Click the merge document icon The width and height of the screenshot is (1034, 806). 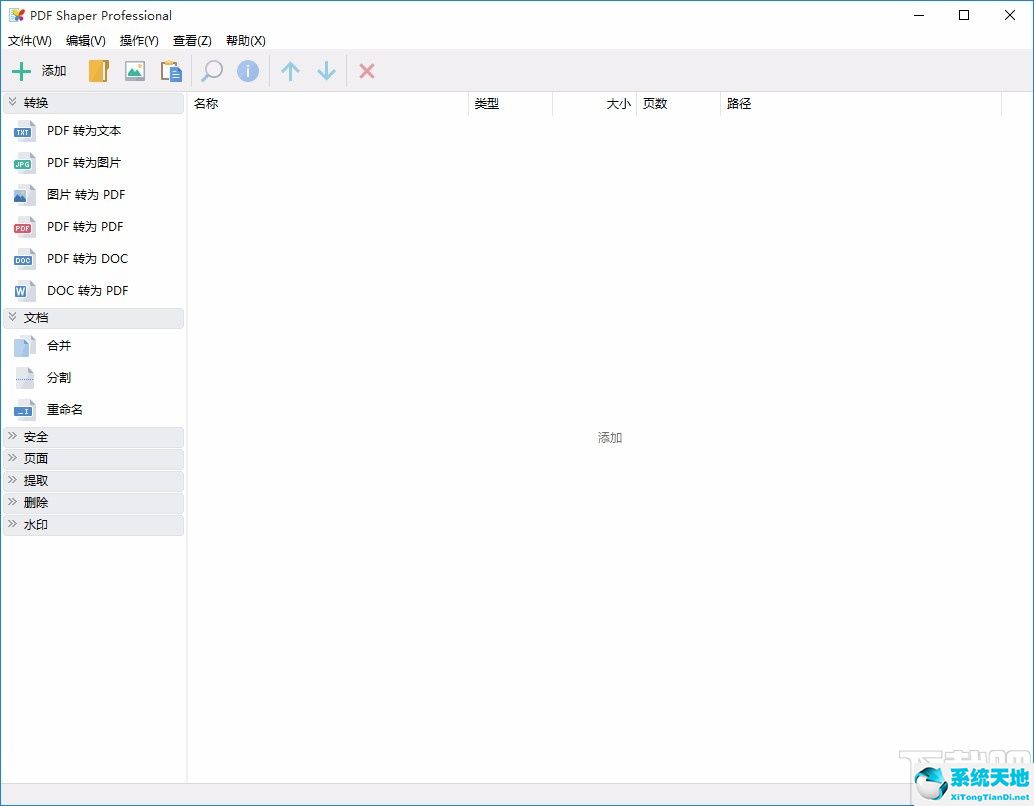point(24,346)
